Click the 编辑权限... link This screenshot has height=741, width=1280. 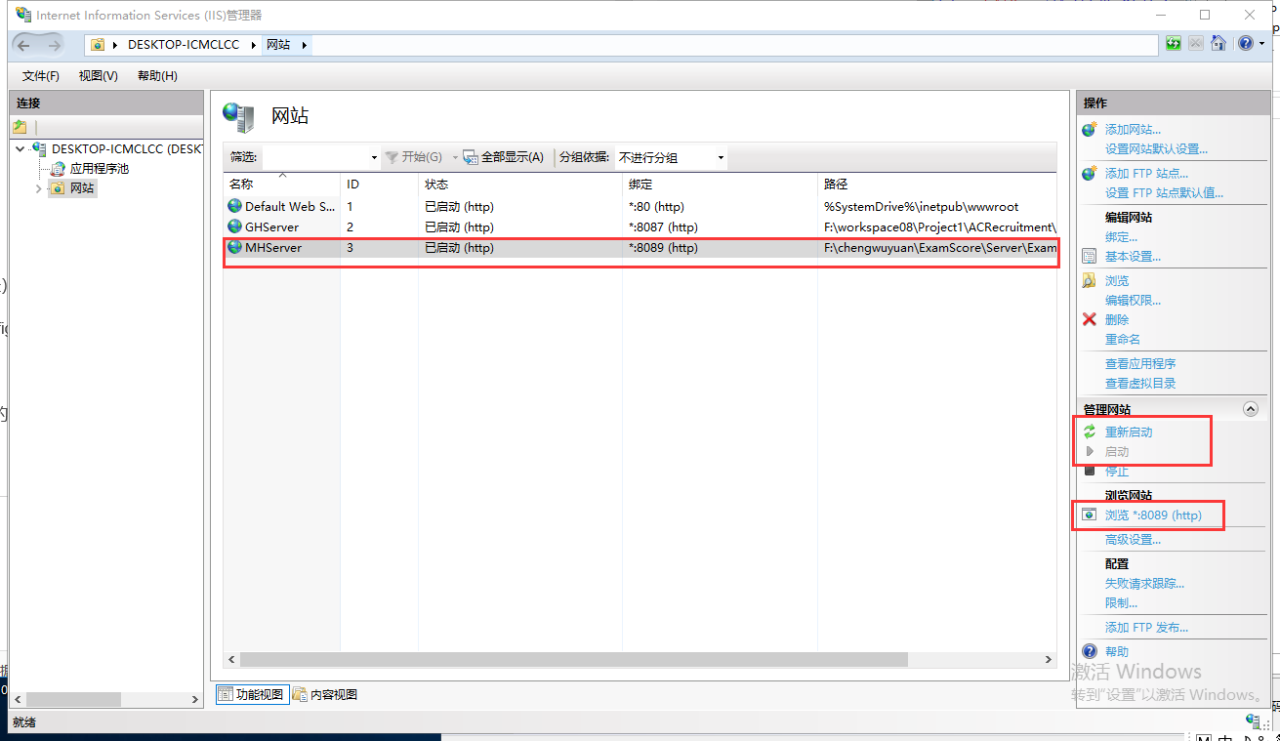pyautogui.click(x=1133, y=300)
